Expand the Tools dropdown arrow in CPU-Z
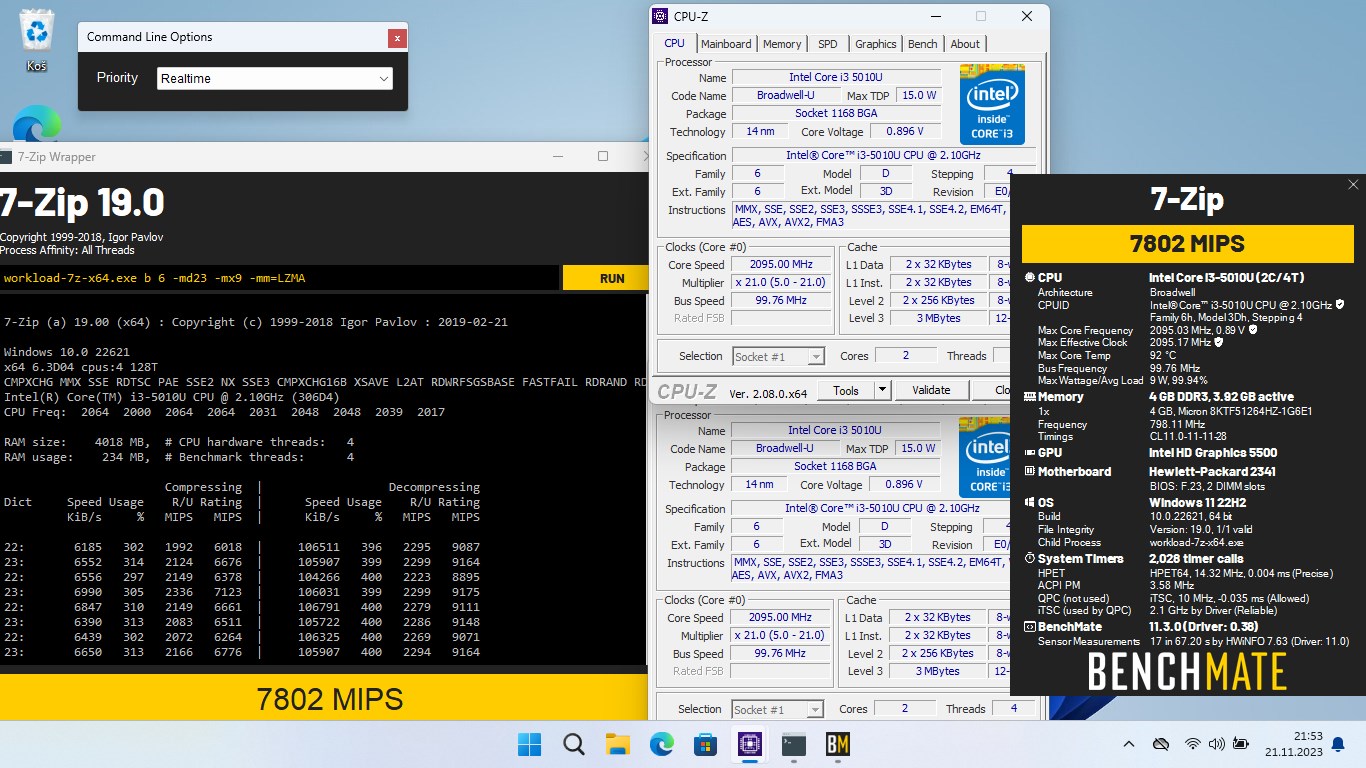 882,390
